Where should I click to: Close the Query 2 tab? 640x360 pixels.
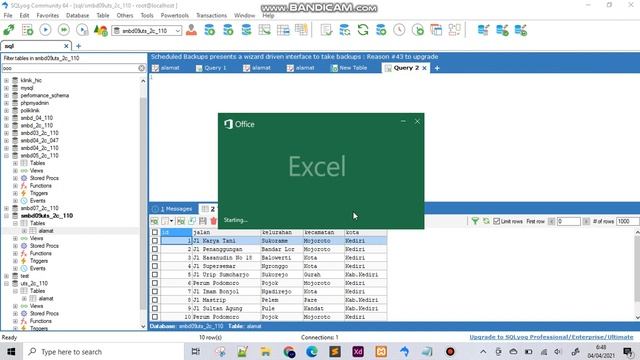[x=424, y=68]
